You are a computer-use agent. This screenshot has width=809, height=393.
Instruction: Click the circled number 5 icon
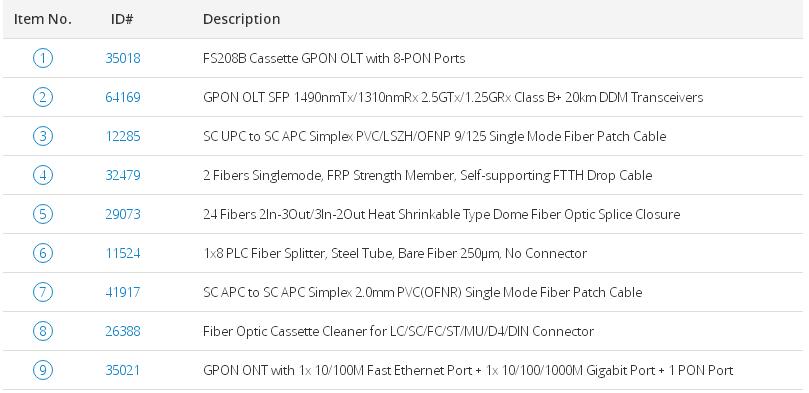tap(42, 214)
